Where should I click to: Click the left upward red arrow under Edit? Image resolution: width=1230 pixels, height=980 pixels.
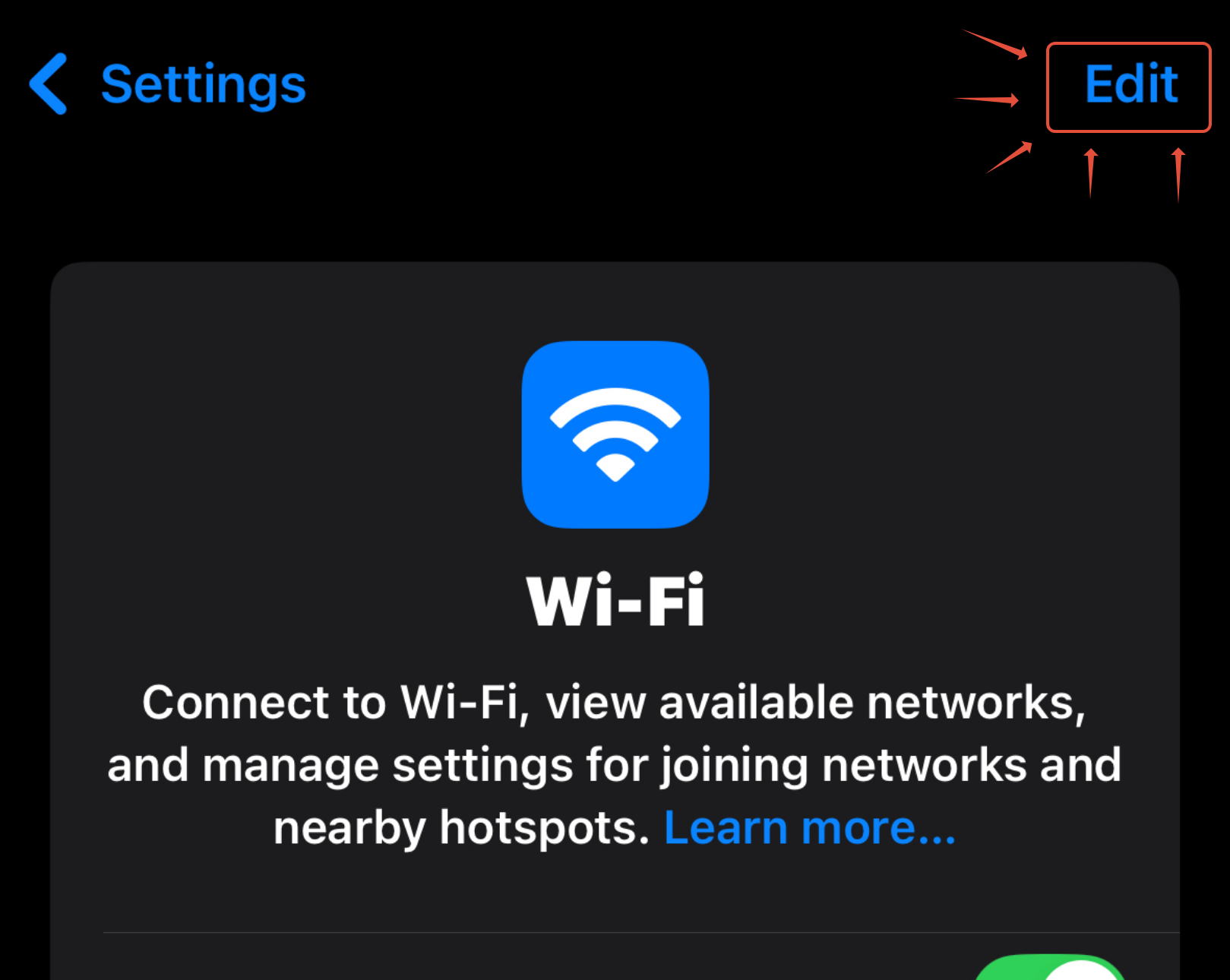[x=1091, y=173]
